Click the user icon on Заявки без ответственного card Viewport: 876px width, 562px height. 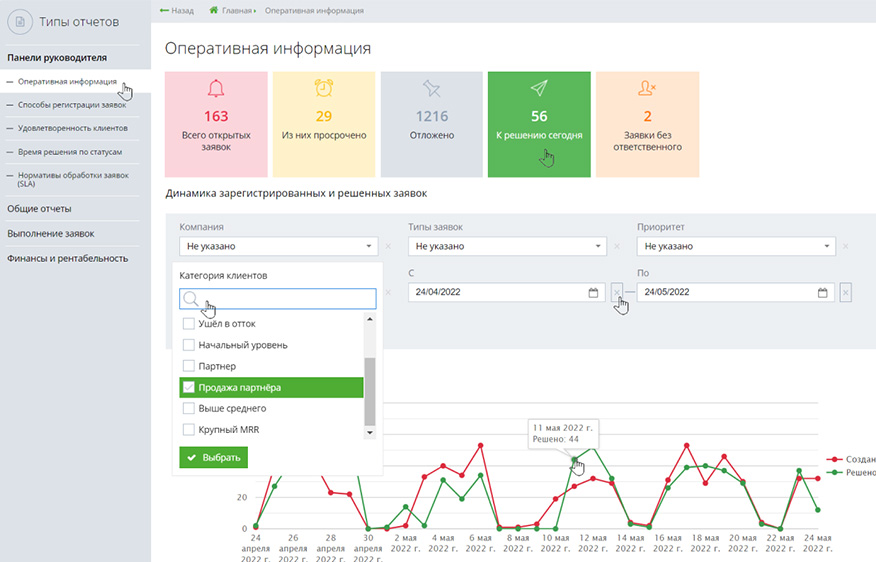coord(647,88)
